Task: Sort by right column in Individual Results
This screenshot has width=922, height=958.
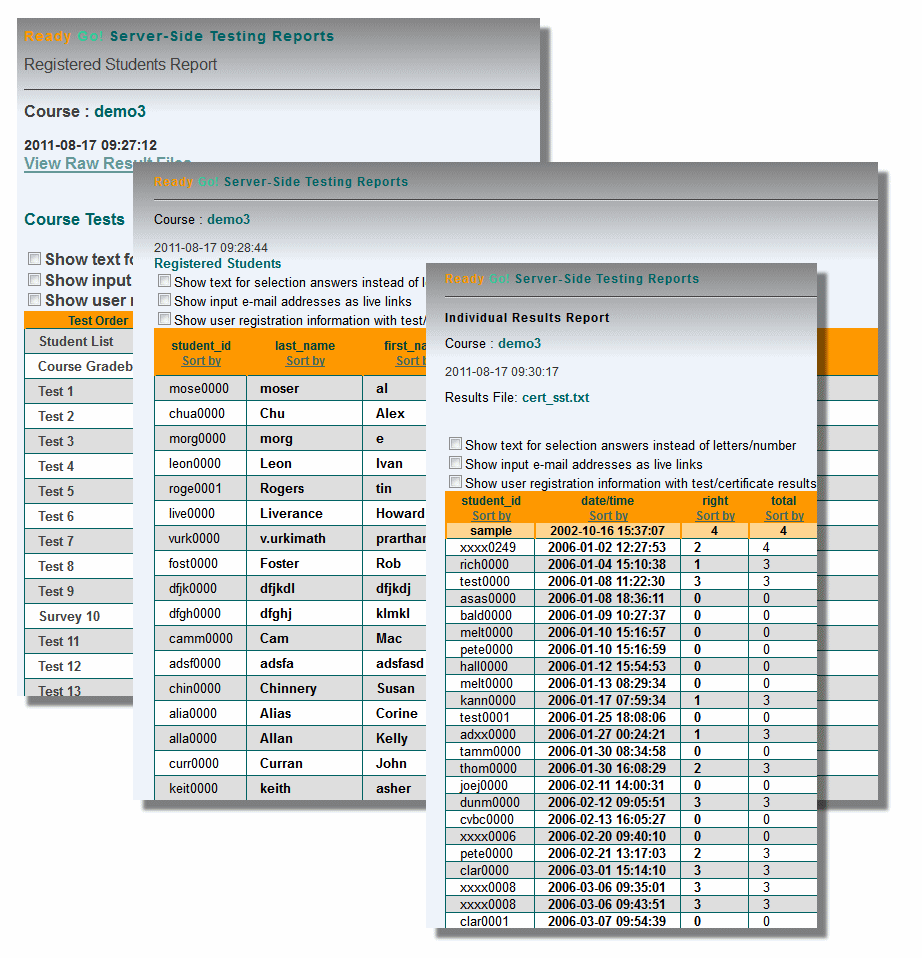Action: tap(715, 516)
